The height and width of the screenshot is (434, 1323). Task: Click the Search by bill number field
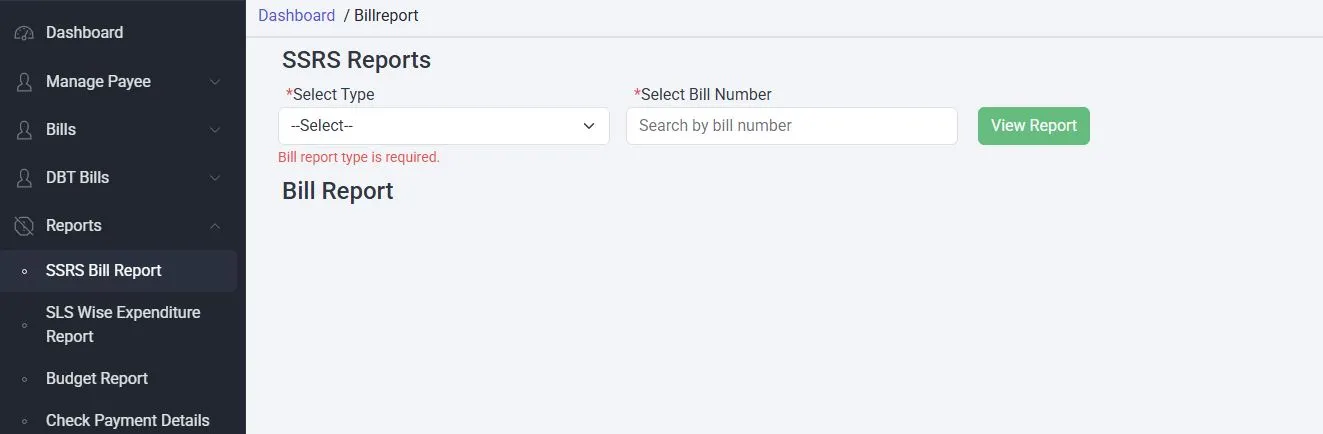[791, 126]
